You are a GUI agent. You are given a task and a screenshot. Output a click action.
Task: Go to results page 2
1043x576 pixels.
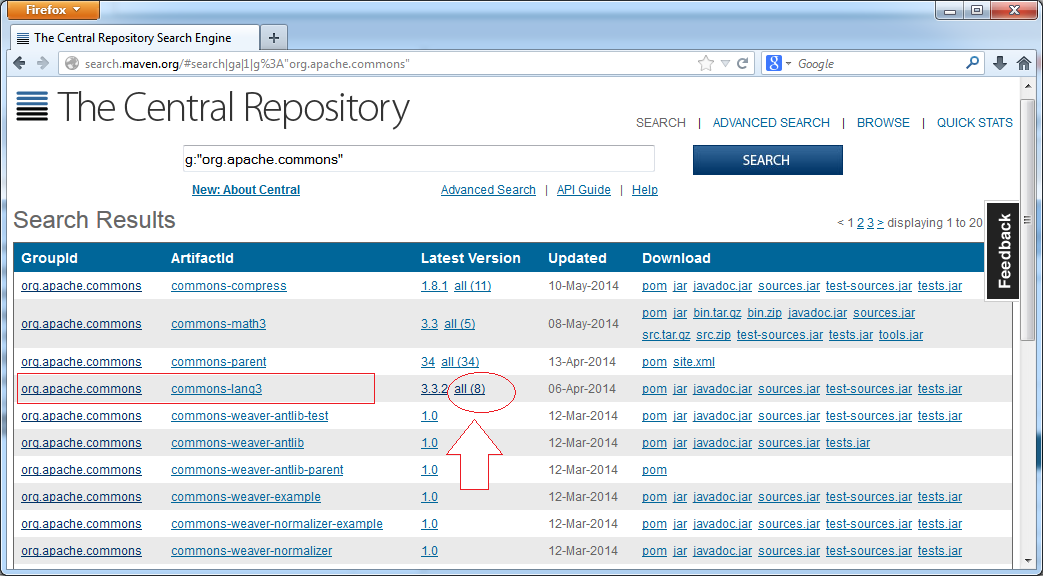tap(860, 223)
